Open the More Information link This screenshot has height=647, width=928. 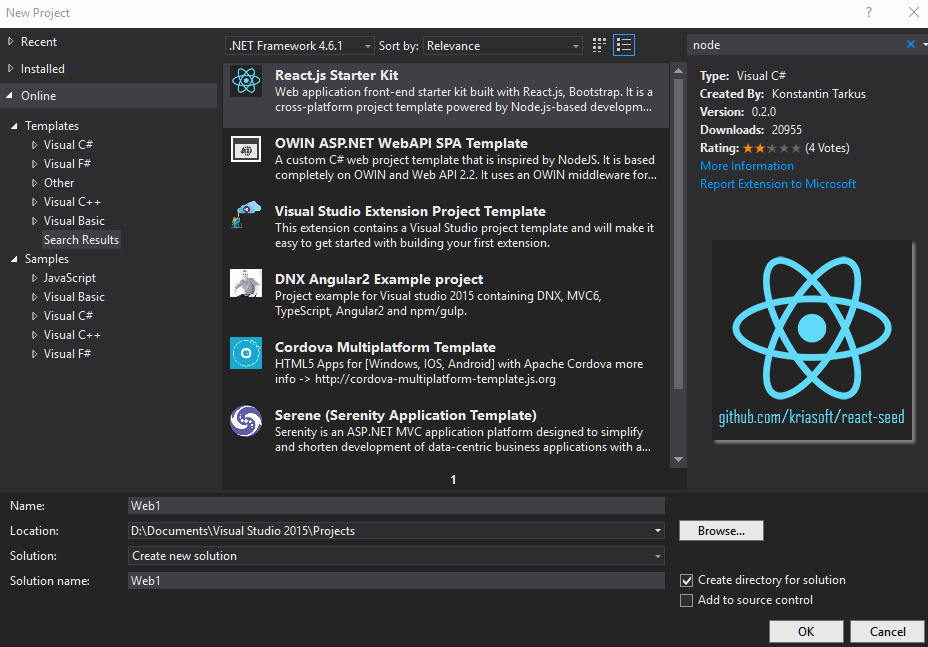click(747, 166)
